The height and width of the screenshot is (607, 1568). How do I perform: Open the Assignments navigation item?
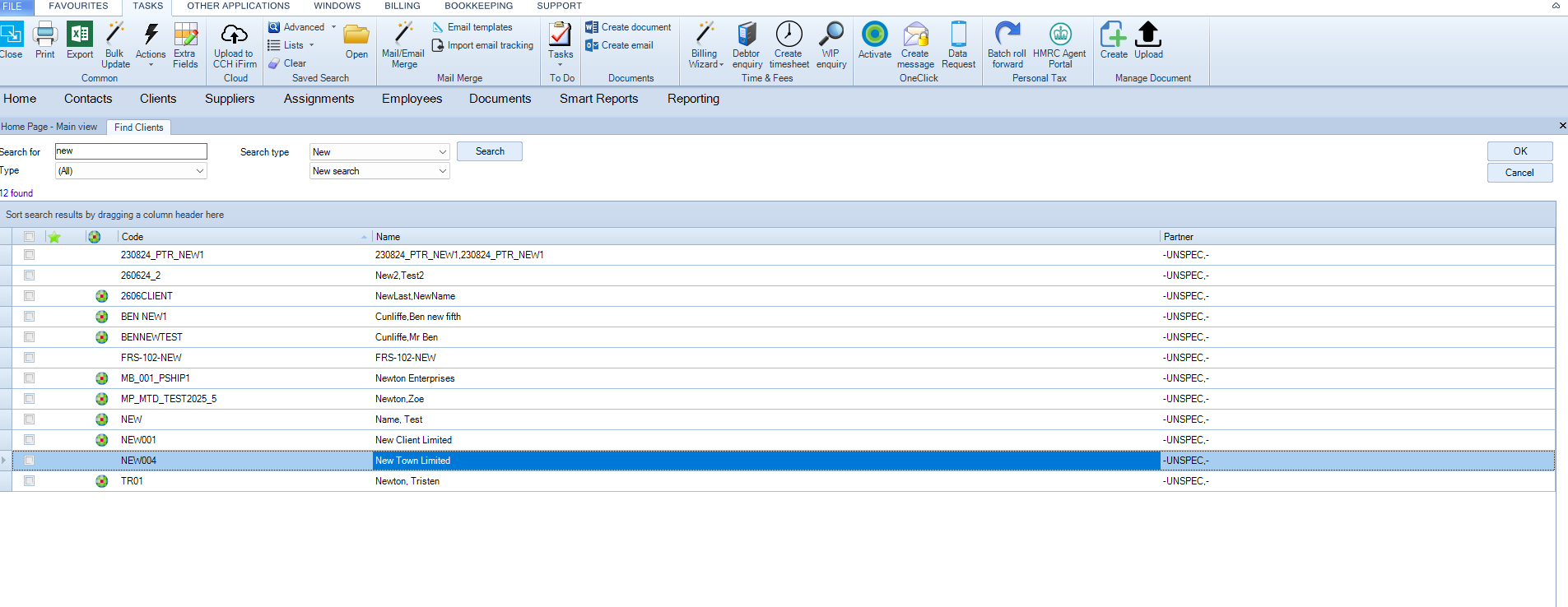319,99
